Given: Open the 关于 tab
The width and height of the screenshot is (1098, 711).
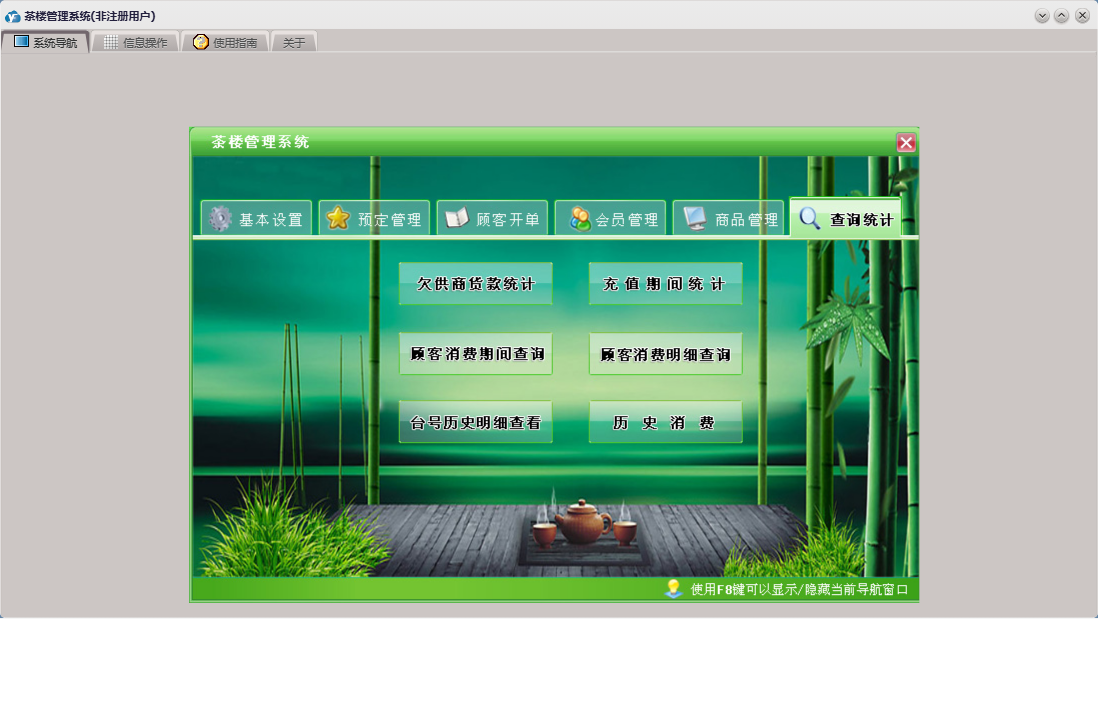Looking at the screenshot, I should [294, 42].
